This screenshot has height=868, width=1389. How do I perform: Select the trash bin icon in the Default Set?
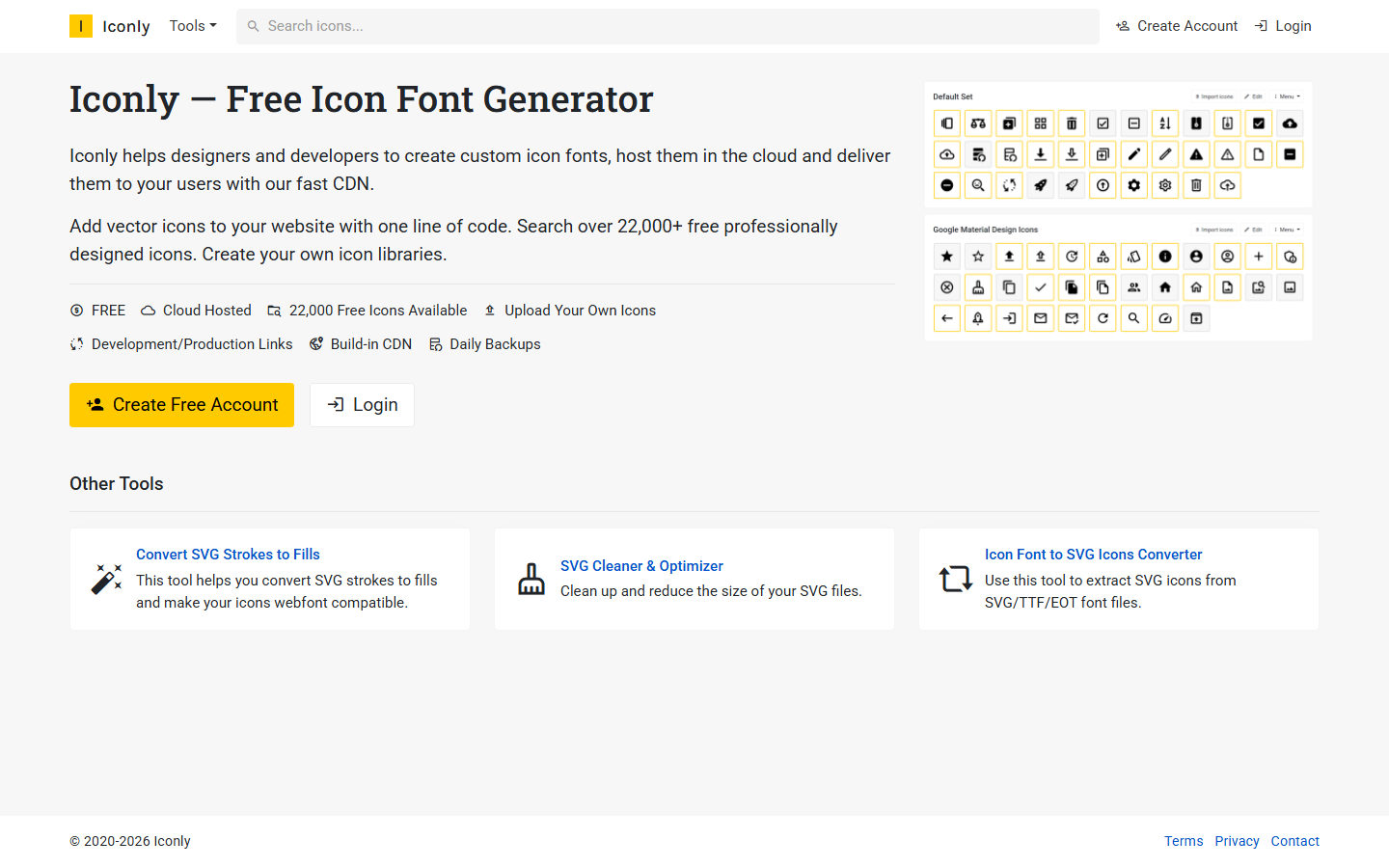1072,123
